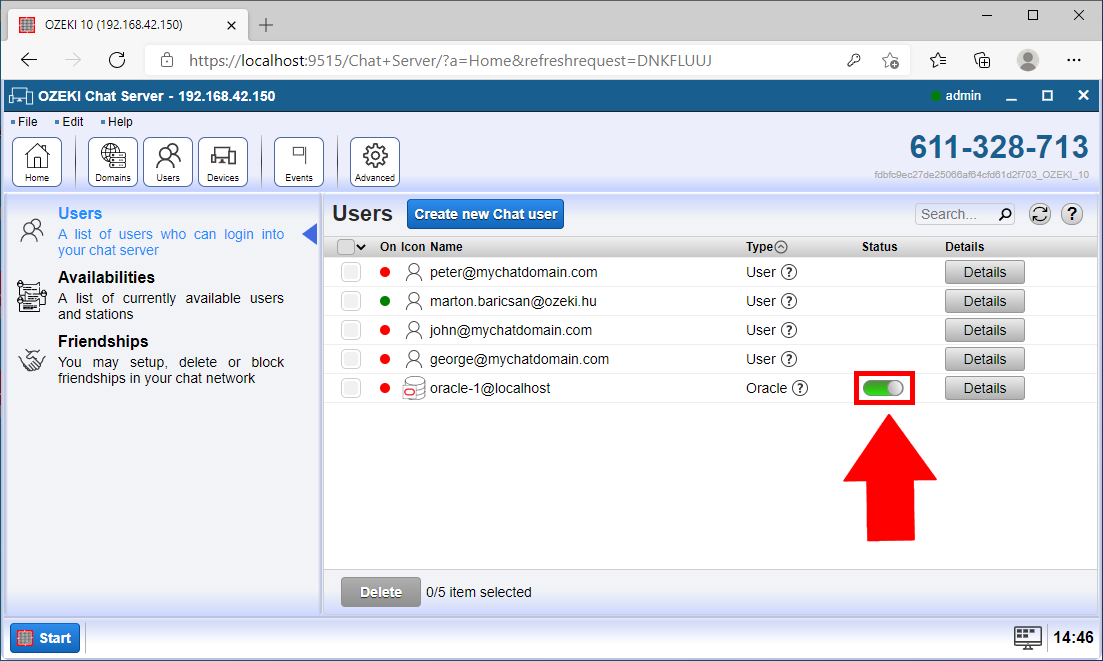Image resolution: width=1103 pixels, height=661 pixels.
Task: Open the Home icon in the toolbar
Action: point(36,160)
